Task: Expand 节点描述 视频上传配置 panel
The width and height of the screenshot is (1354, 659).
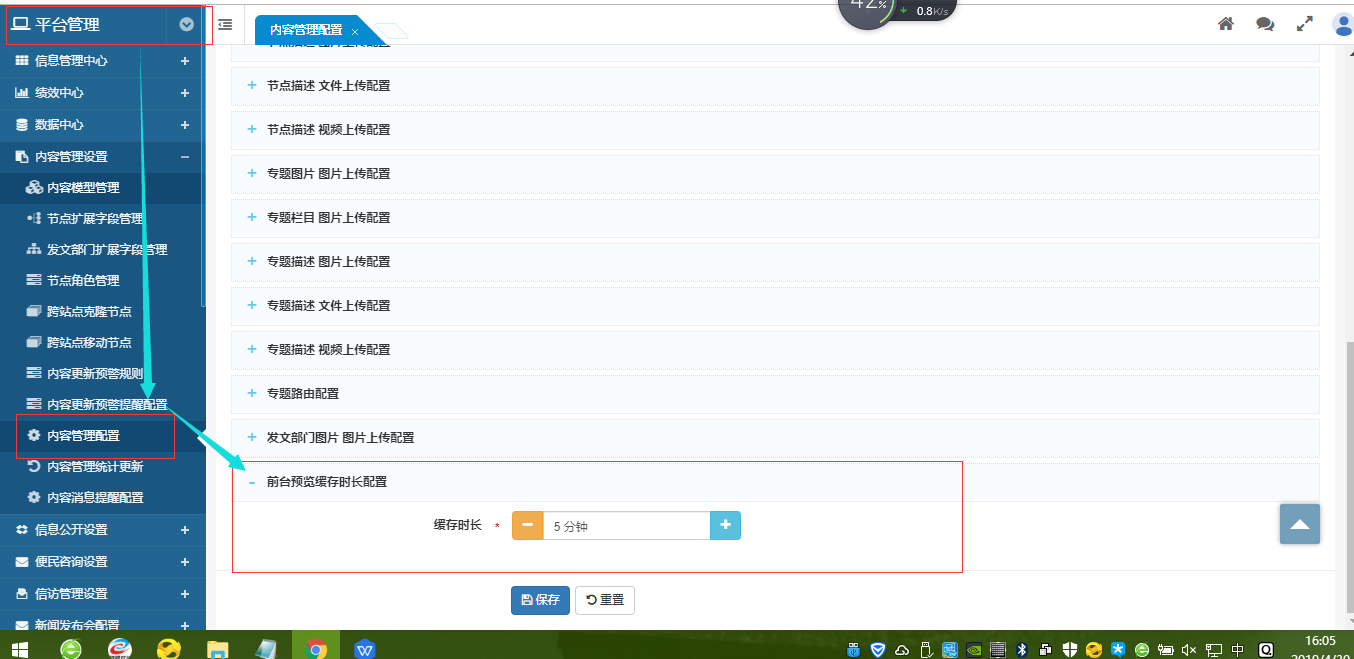Action: [775, 130]
